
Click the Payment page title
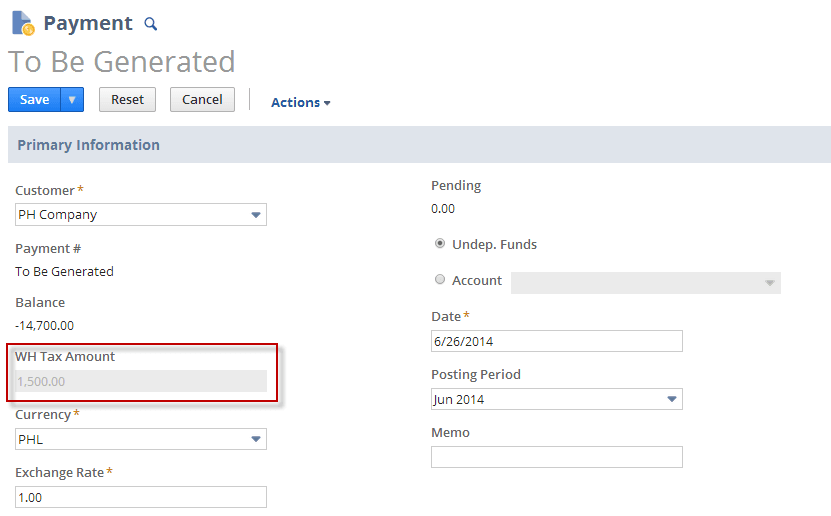tap(88, 23)
